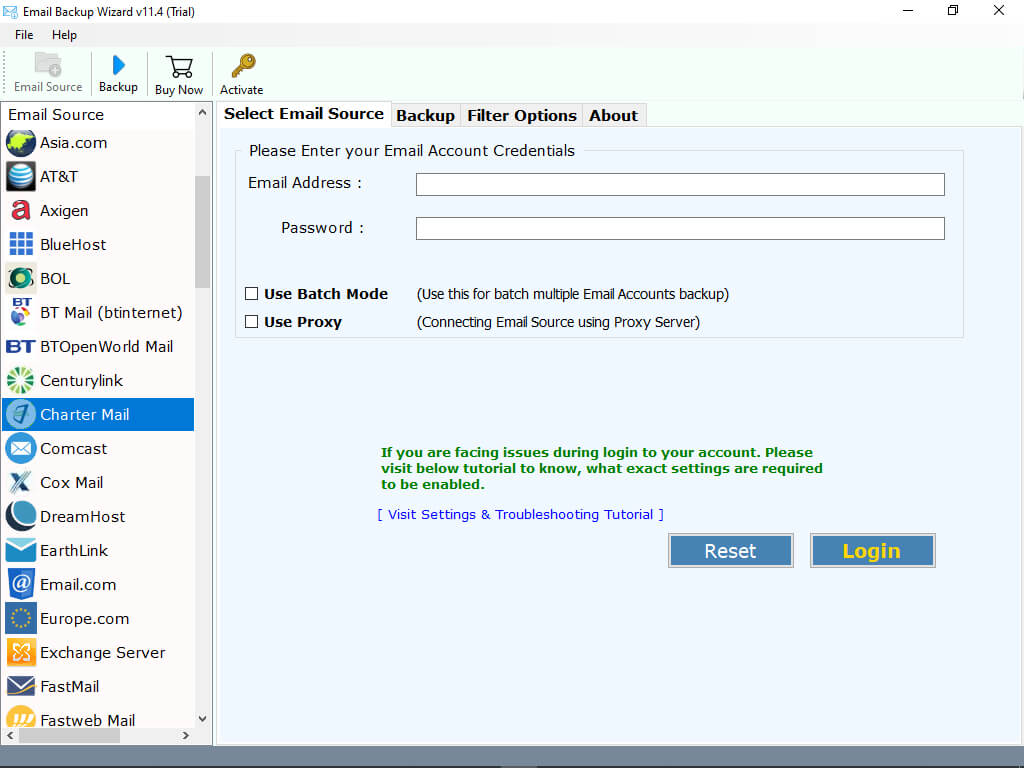Select the "DreamHost" list entry text
Screen dimensions: 1024x768
pos(82,517)
